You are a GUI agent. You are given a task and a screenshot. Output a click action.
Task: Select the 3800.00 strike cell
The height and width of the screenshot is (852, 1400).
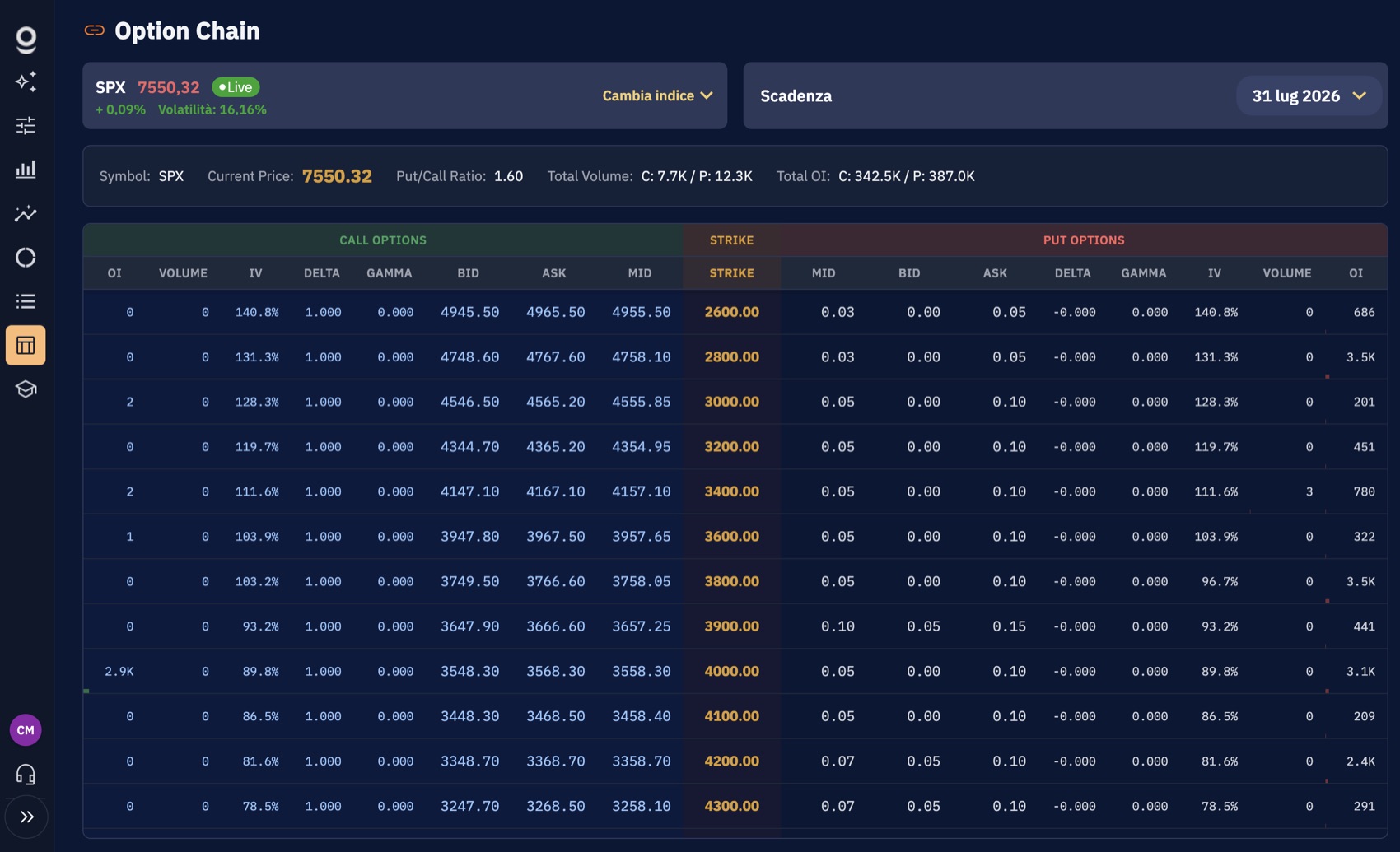click(x=732, y=581)
